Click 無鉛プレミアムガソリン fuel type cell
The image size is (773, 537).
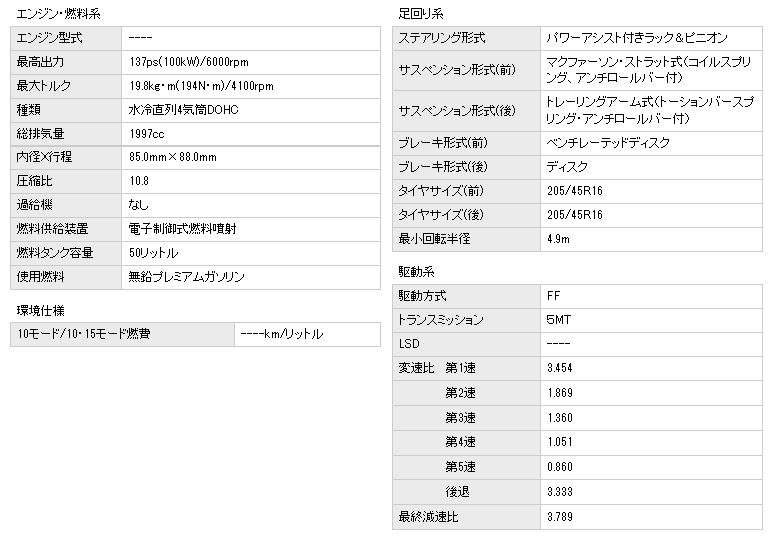[x=186, y=277]
